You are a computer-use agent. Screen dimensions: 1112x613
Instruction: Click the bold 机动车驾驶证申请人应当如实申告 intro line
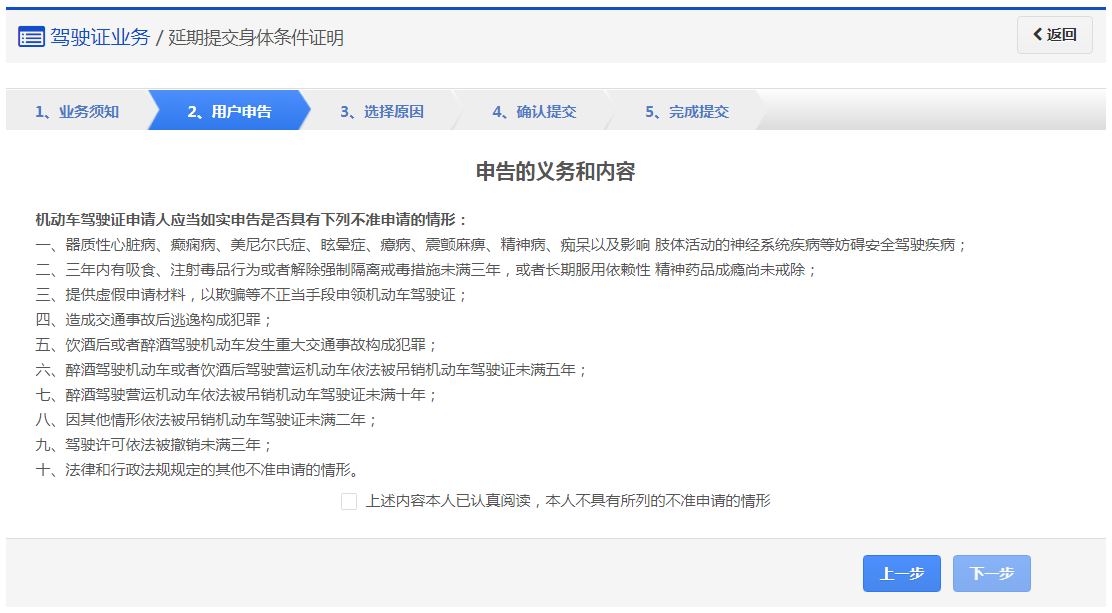[252, 220]
